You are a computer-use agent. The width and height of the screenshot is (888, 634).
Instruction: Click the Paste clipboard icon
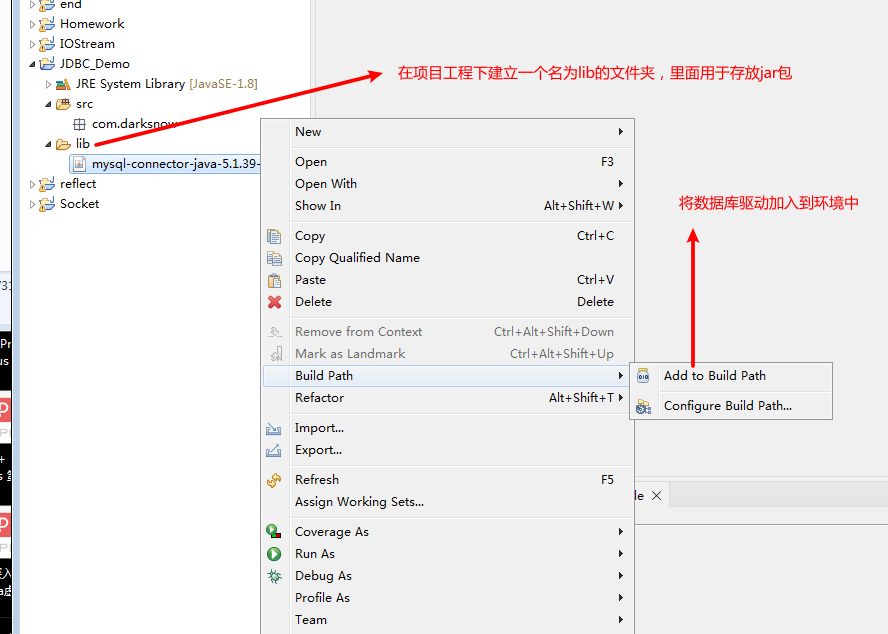pyautogui.click(x=274, y=280)
